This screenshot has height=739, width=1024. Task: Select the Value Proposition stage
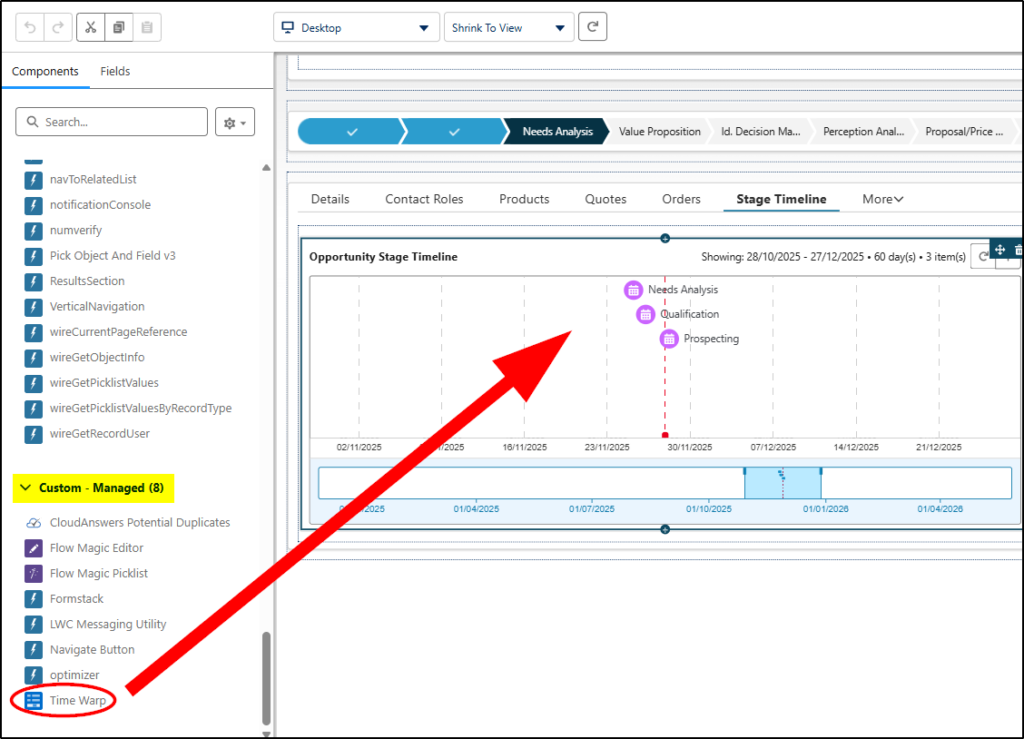(659, 132)
